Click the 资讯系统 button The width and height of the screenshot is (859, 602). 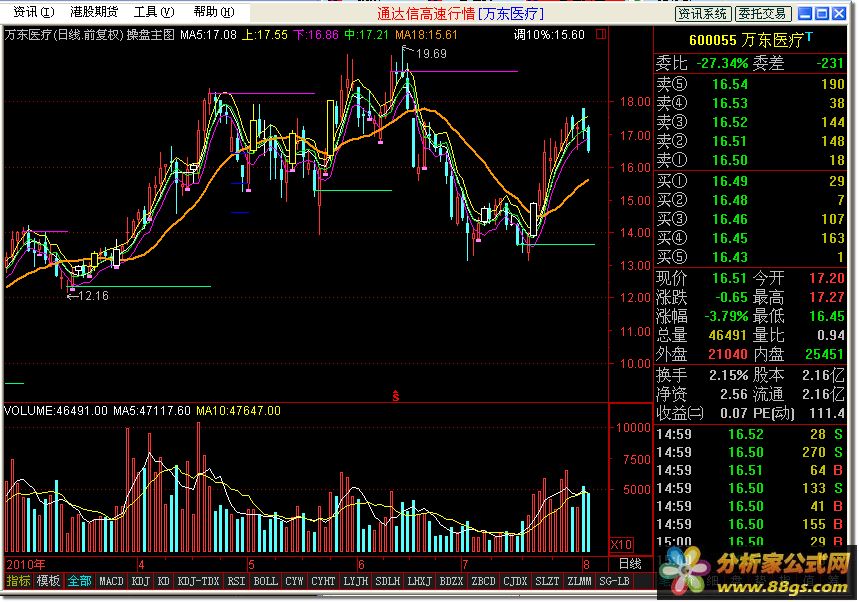[703, 13]
